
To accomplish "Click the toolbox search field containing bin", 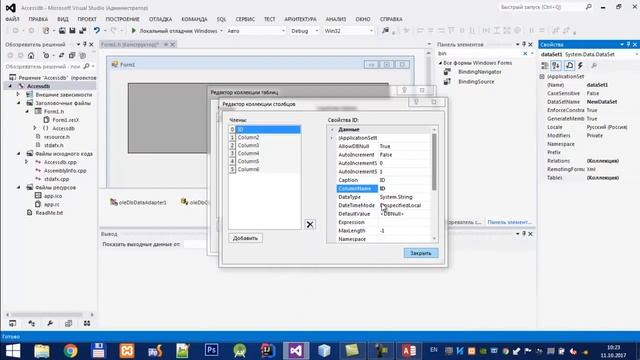I will [x=480, y=53].
